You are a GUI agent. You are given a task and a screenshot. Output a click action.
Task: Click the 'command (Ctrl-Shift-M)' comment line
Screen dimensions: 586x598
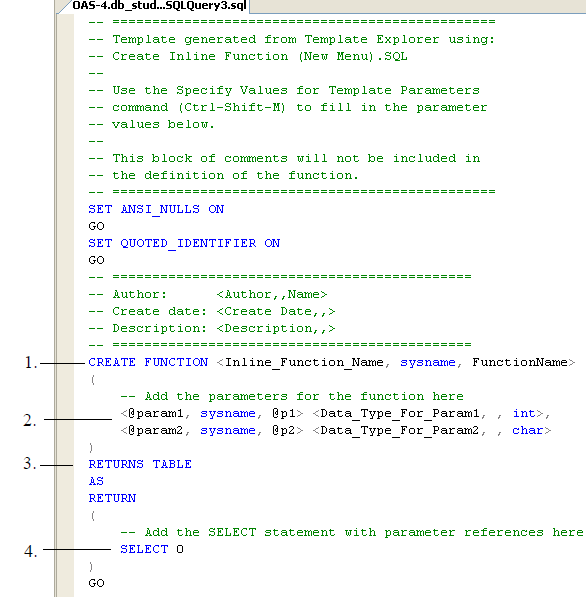tap(288, 107)
